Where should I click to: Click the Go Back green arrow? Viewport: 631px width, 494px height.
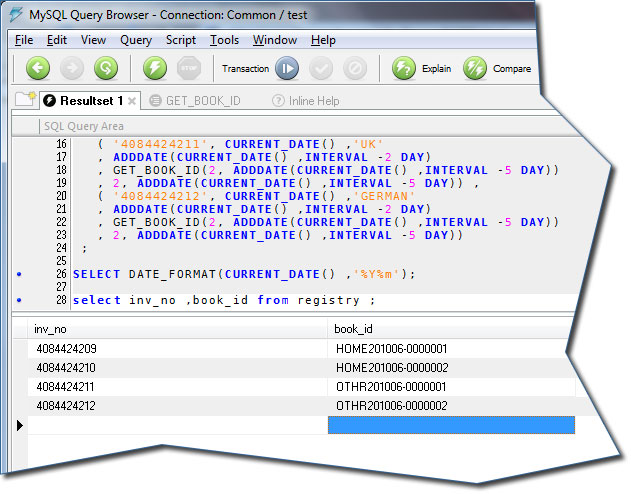(x=38, y=69)
